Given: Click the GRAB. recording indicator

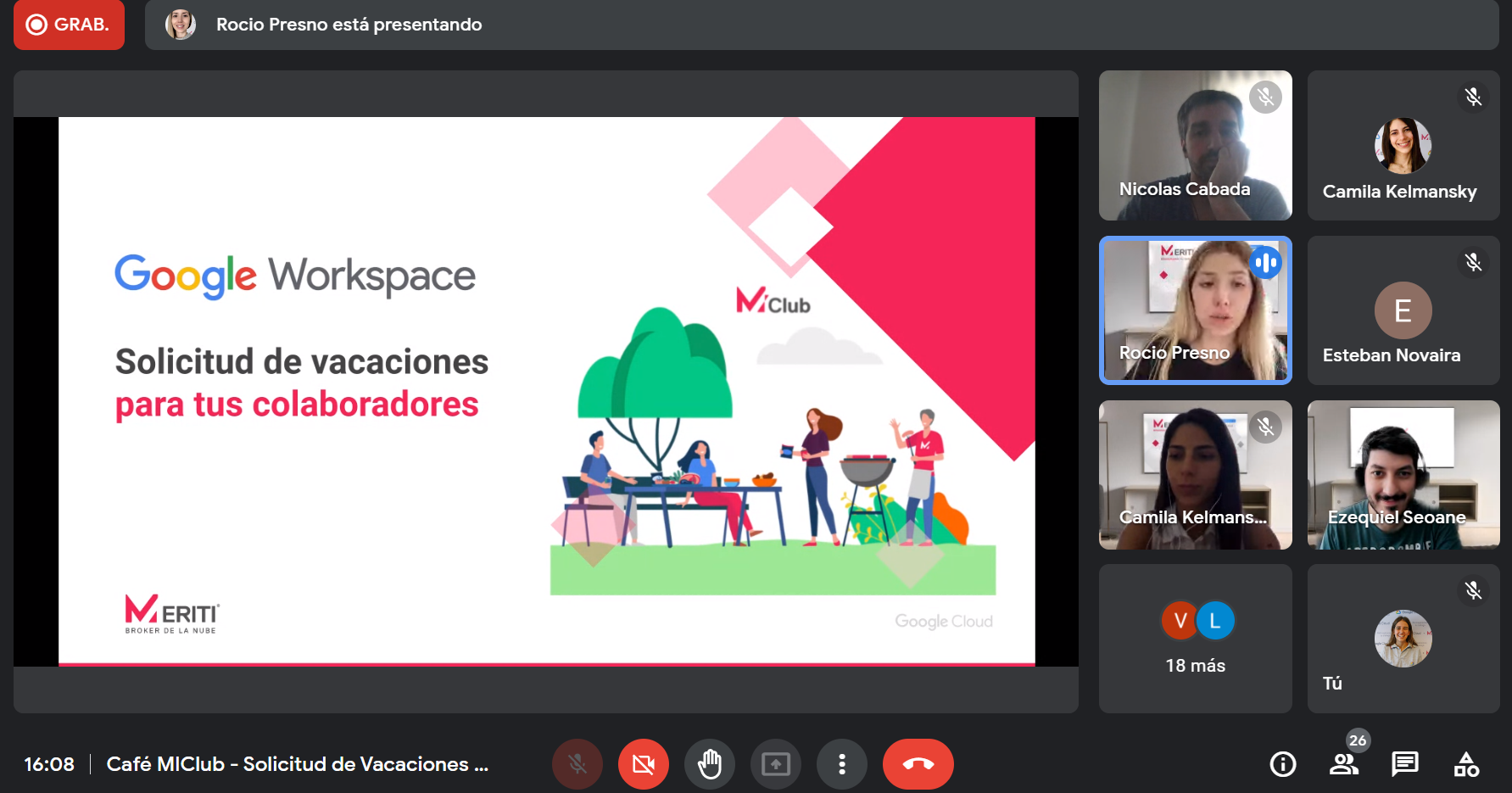Looking at the screenshot, I should tap(69, 25).
